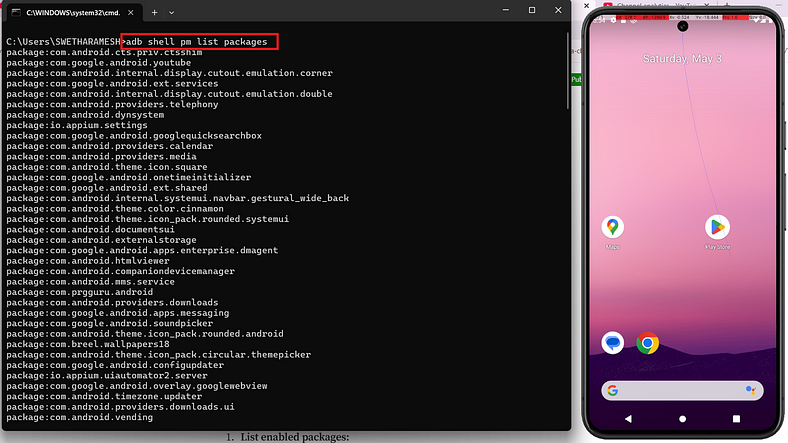Launch Play Store app on emulator
Viewport: 788px width, 443px height.
coord(717,228)
